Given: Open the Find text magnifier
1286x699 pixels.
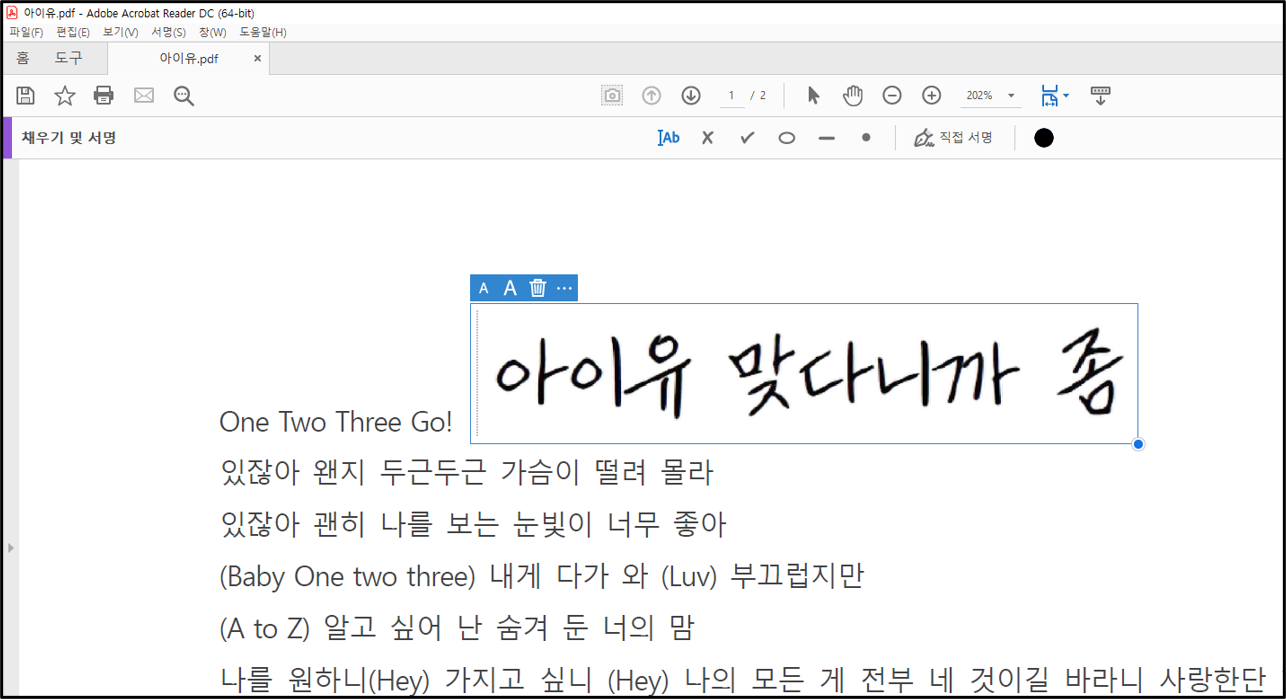Looking at the screenshot, I should coord(184,96).
